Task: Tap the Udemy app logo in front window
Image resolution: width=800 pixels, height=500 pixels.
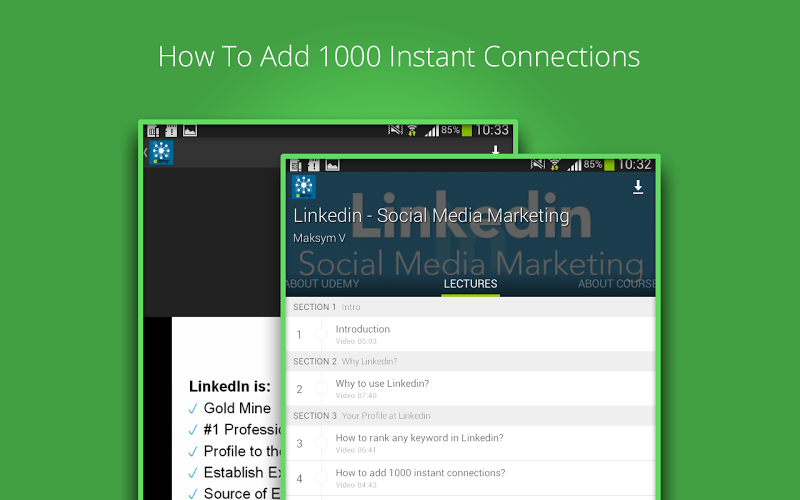Action: point(304,187)
